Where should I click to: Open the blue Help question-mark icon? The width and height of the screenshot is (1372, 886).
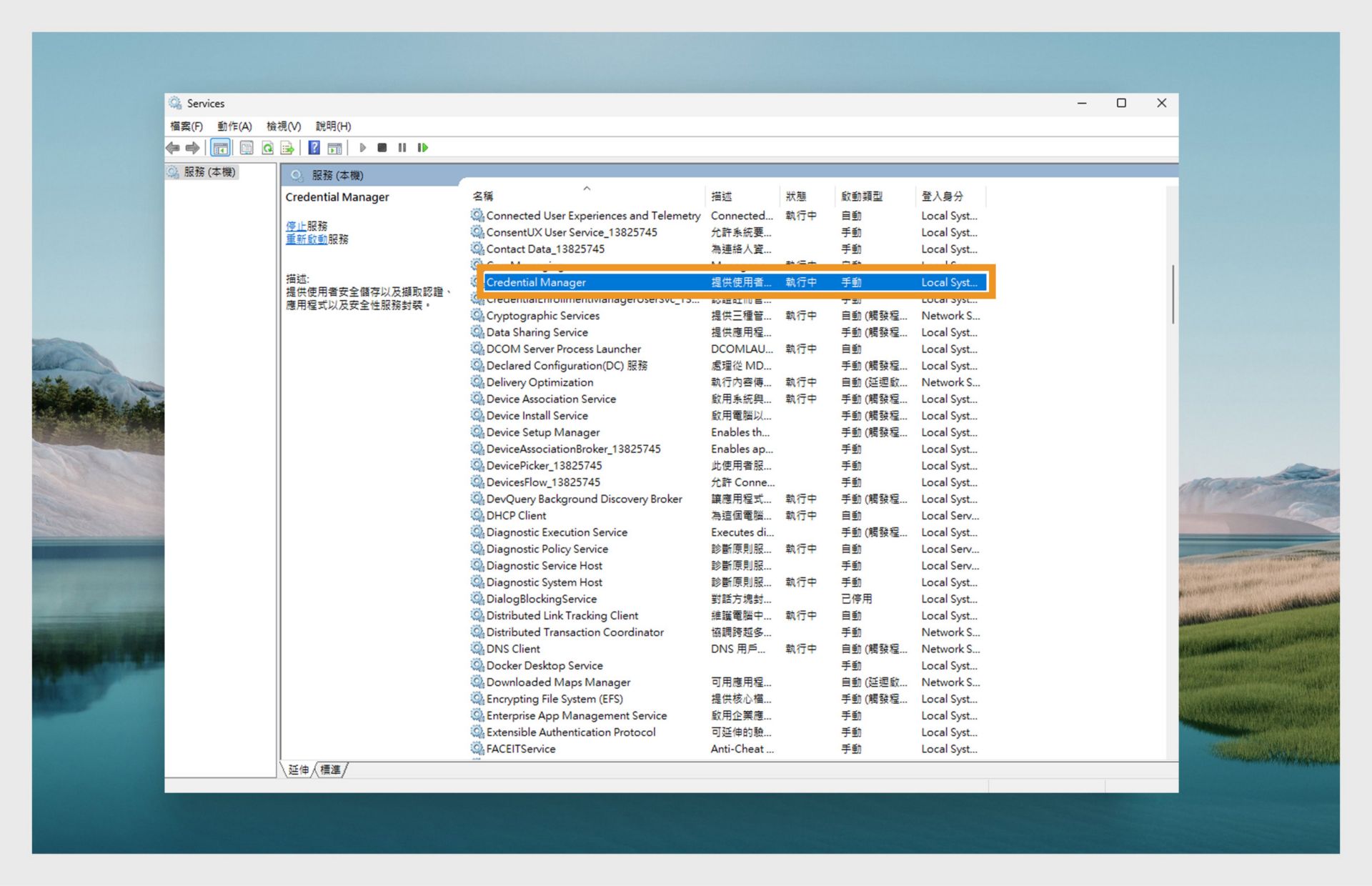314,148
